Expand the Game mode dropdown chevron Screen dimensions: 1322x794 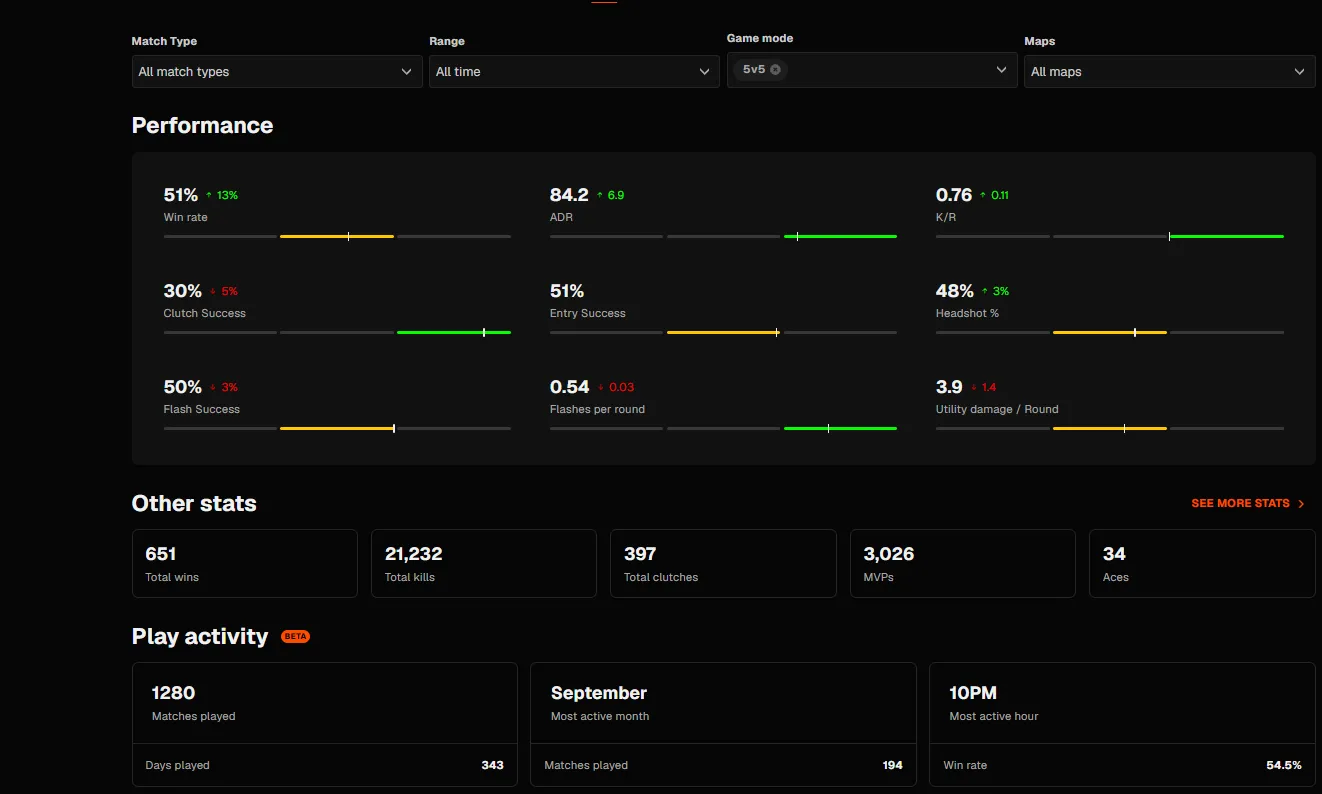[1001, 69]
